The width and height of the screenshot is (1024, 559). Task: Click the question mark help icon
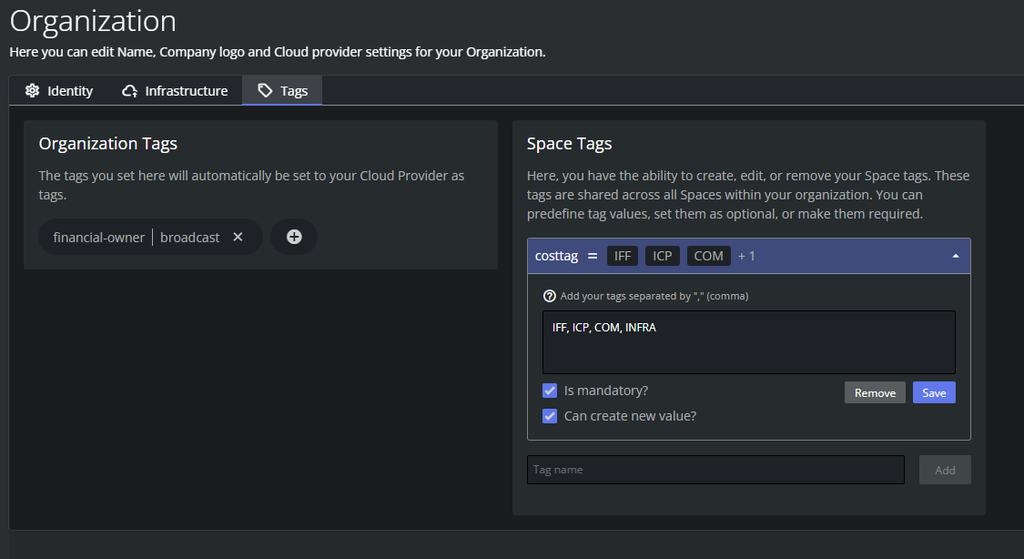(549, 296)
